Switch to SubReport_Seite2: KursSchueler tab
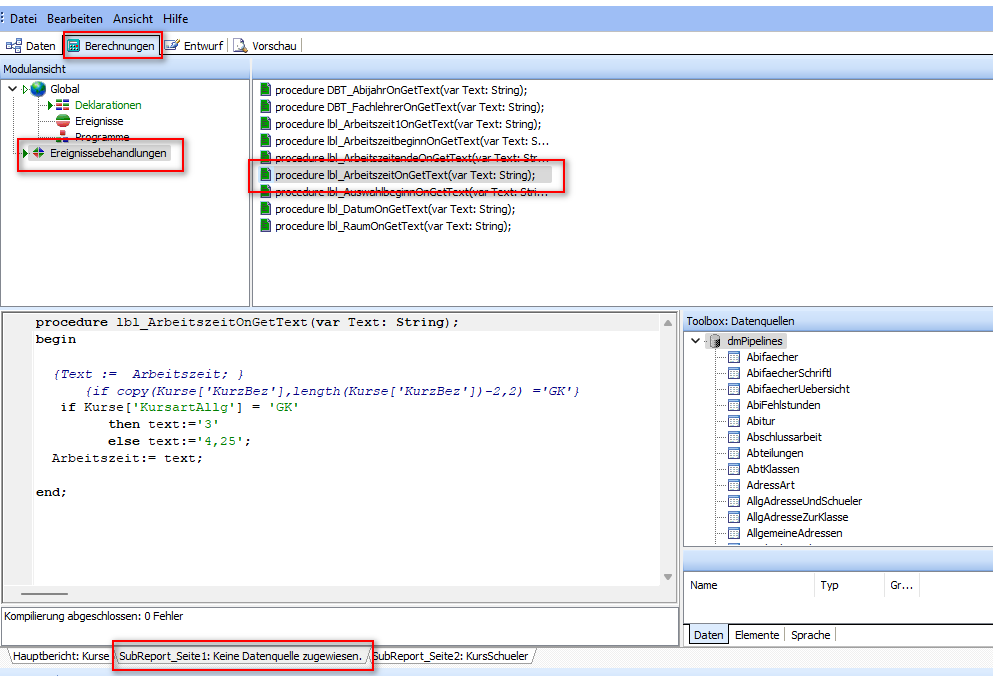The image size is (993, 676). (x=450, y=656)
